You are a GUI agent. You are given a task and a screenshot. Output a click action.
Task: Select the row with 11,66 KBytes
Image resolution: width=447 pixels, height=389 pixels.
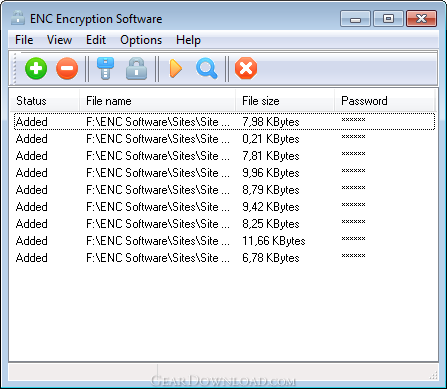pyautogui.click(x=224, y=241)
